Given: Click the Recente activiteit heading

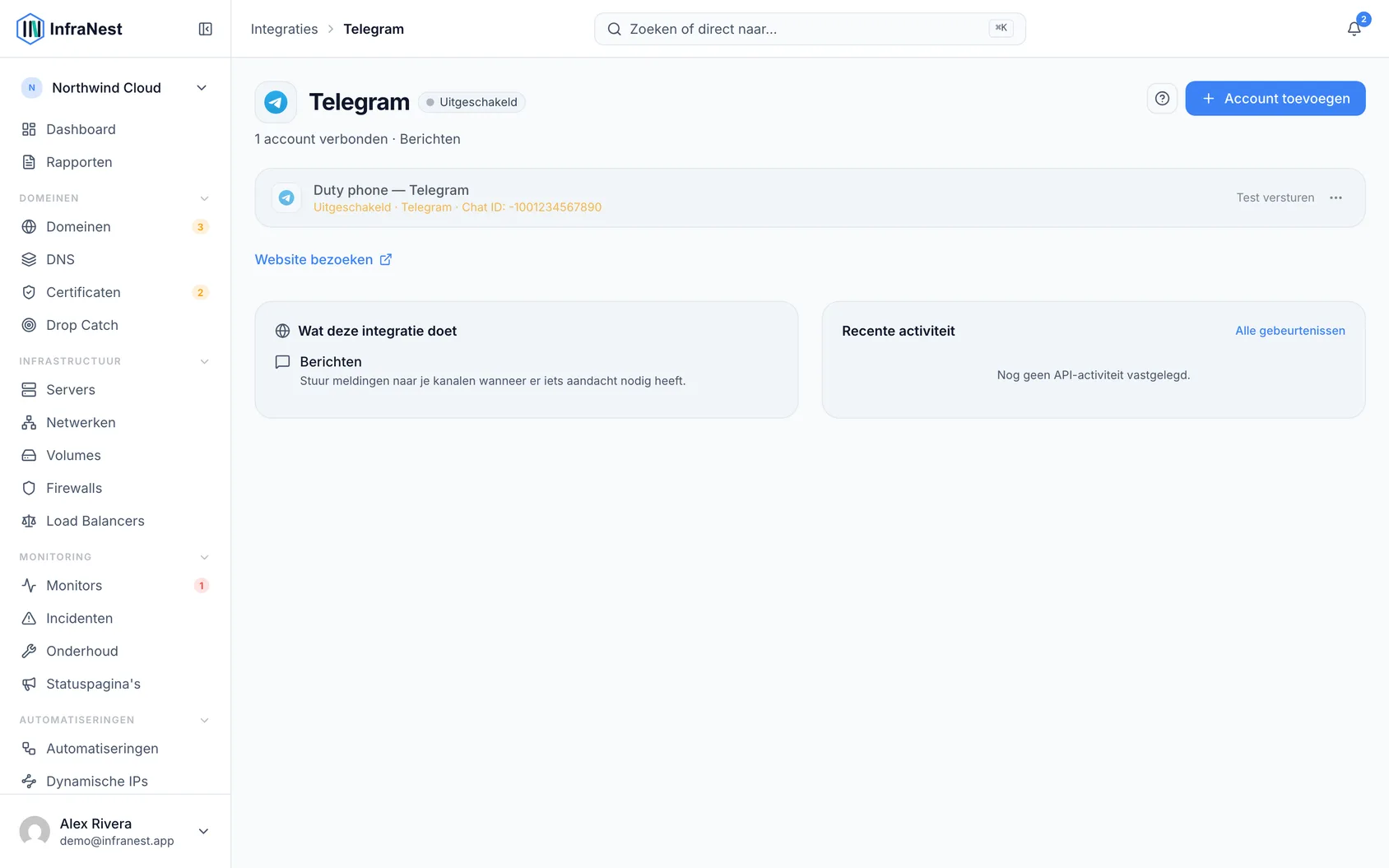Looking at the screenshot, I should tap(899, 331).
